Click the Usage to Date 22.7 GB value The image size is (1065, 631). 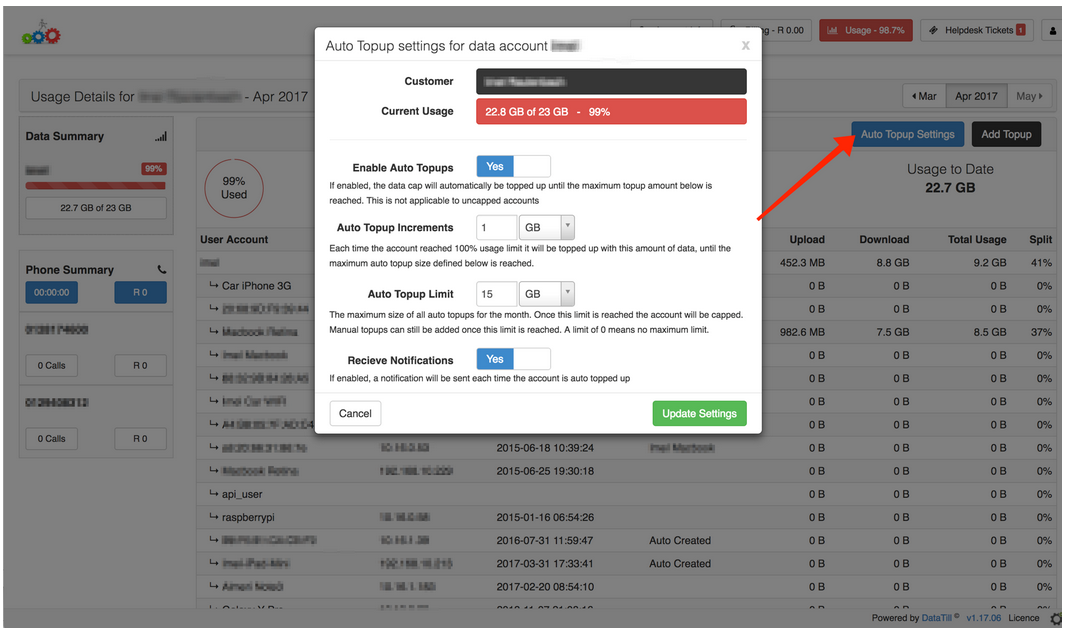click(x=950, y=188)
